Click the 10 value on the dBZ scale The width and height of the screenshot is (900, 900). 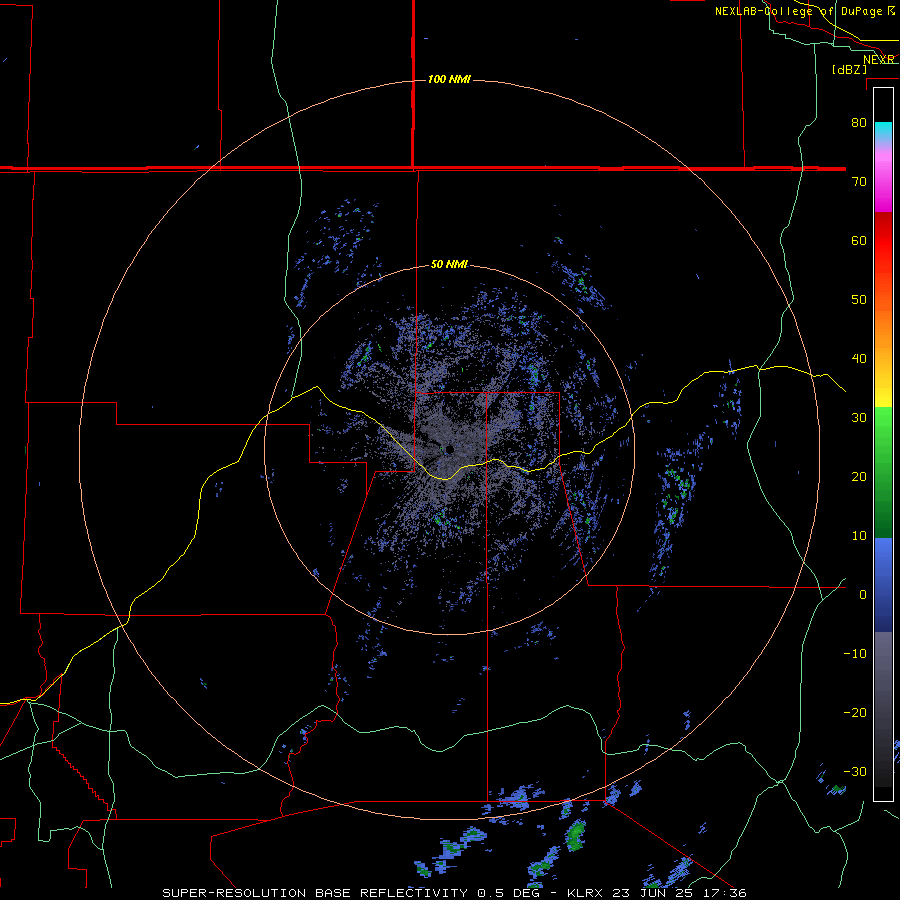(859, 536)
